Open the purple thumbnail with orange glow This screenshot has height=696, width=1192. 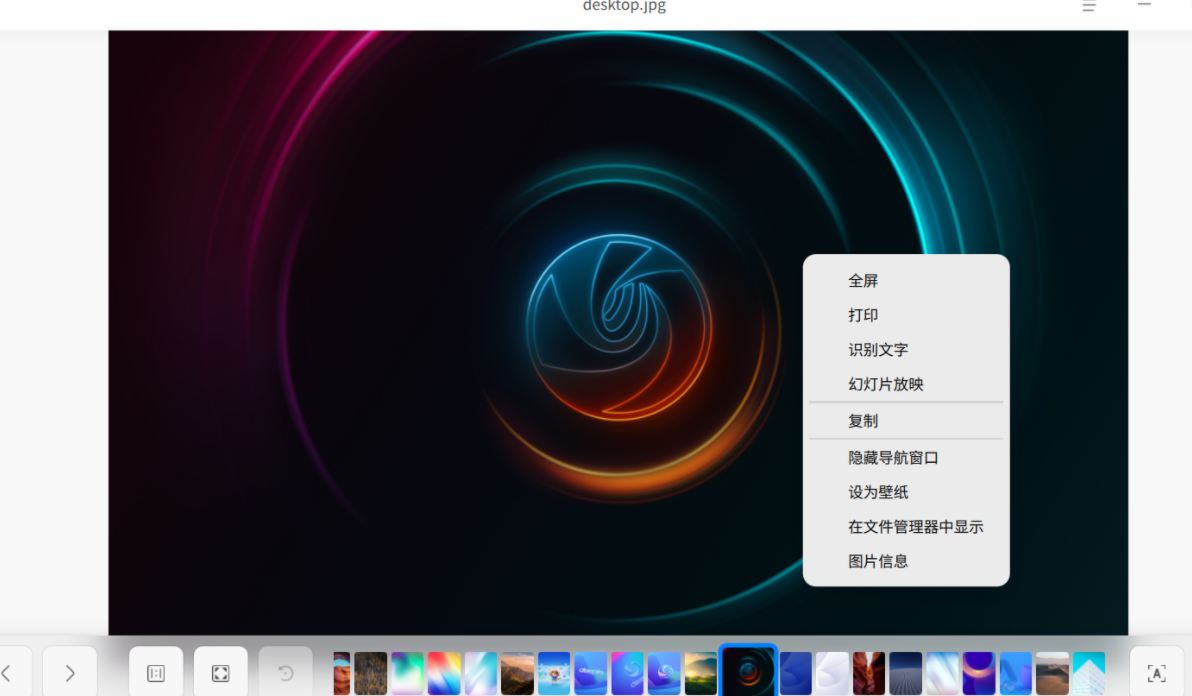[978, 673]
